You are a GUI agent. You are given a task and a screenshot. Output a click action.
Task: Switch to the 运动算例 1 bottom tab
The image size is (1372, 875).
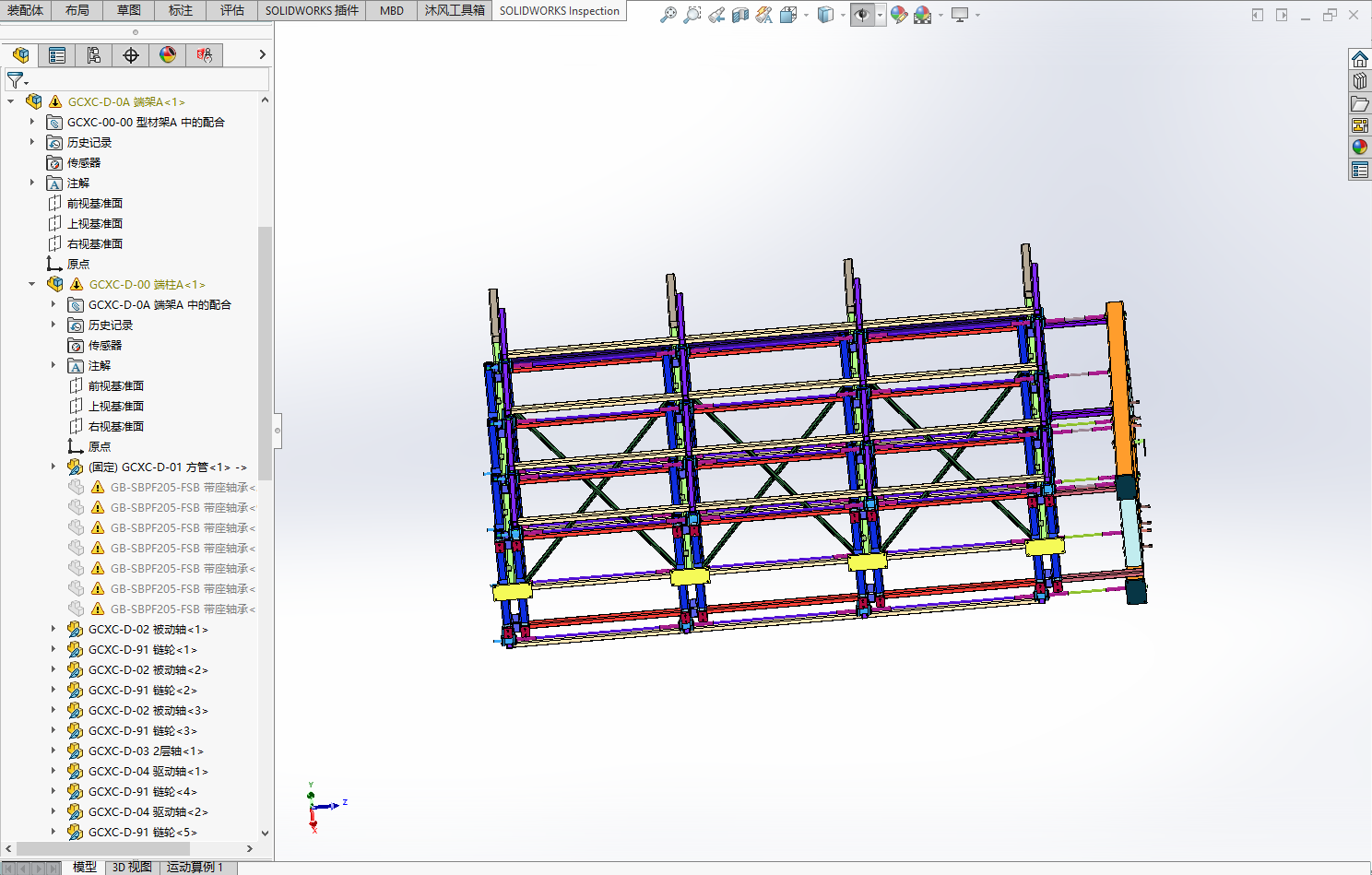(195, 867)
